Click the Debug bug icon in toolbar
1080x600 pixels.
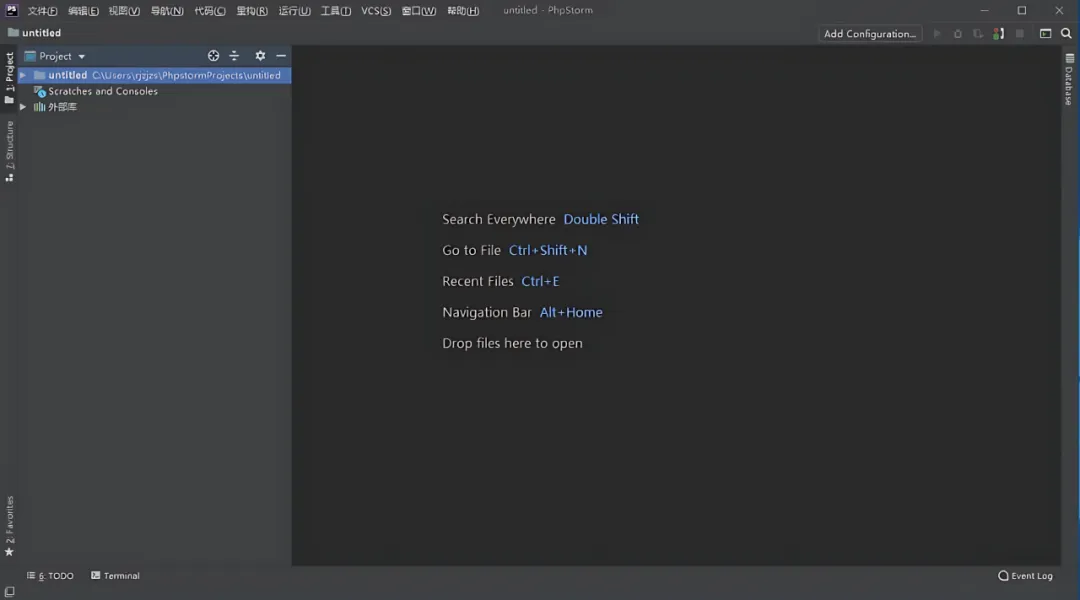point(957,33)
